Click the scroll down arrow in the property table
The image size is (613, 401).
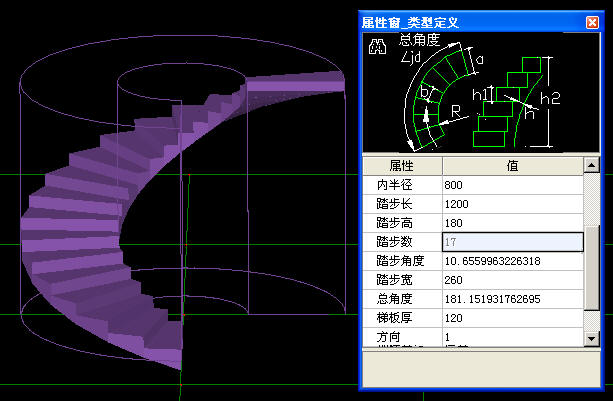tap(591, 338)
